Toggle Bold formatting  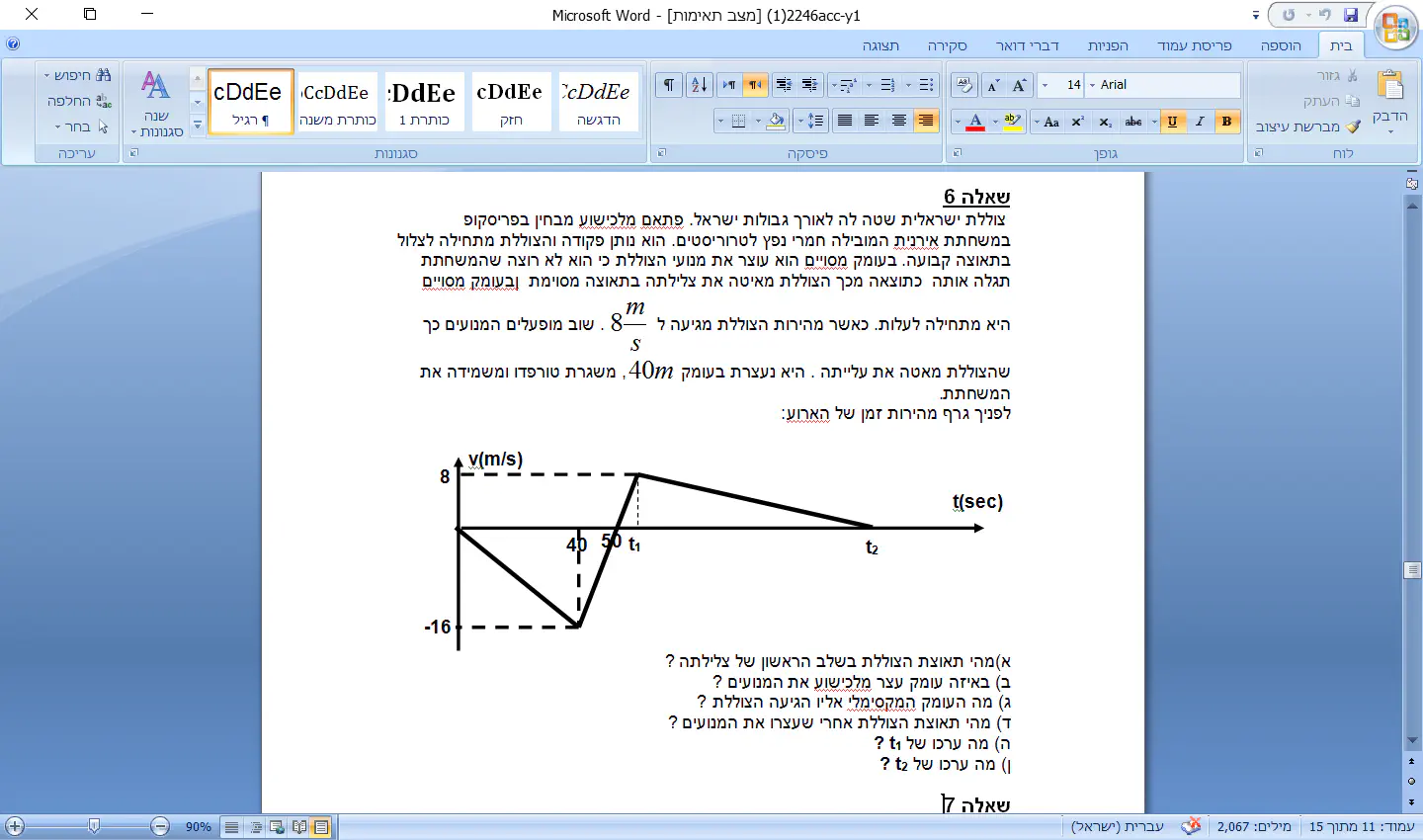point(1226,122)
